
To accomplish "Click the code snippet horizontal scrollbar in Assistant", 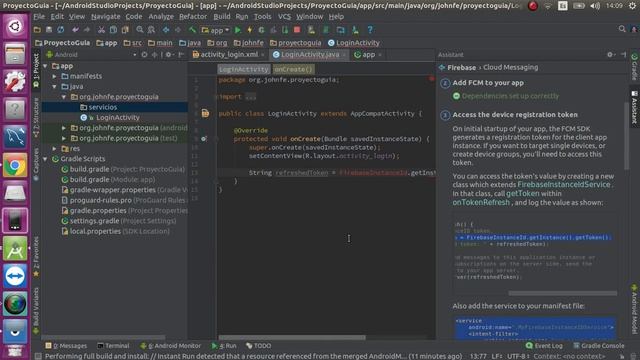I will [562, 293].
